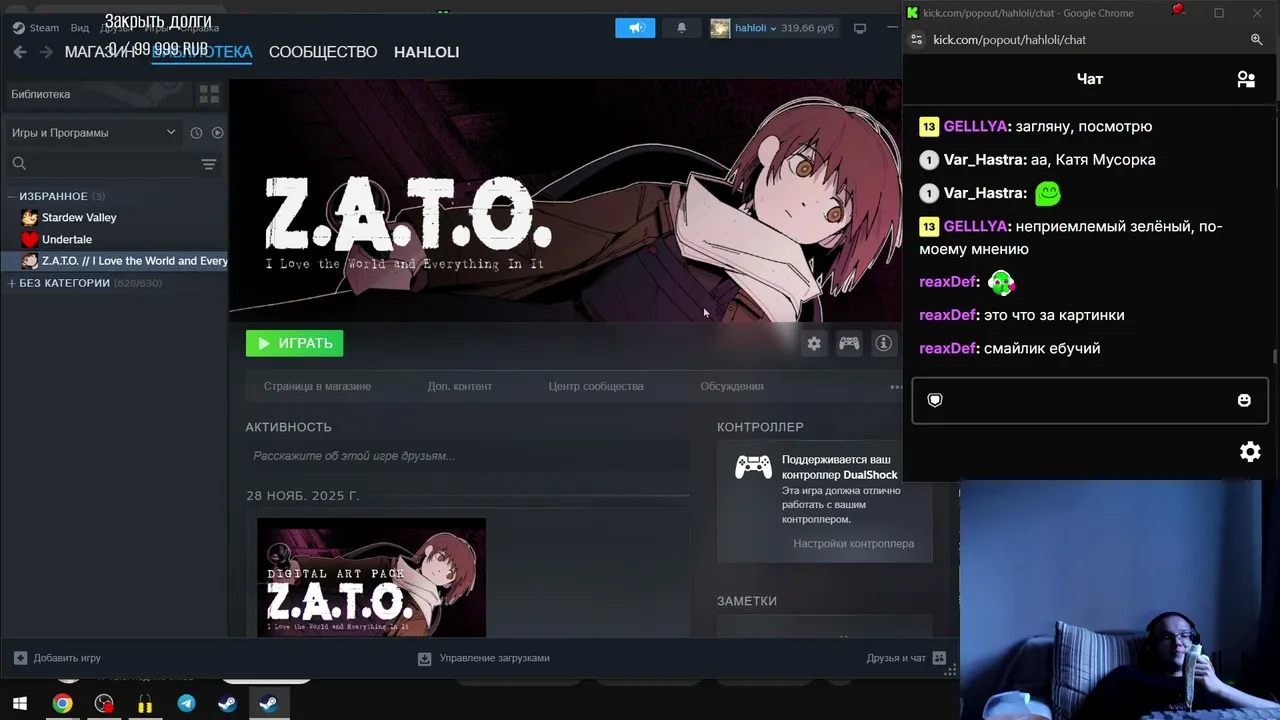This screenshot has height=720, width=1280.
Task: Open controller layout for Z.A.T.O.
Action: pos(849,343)
